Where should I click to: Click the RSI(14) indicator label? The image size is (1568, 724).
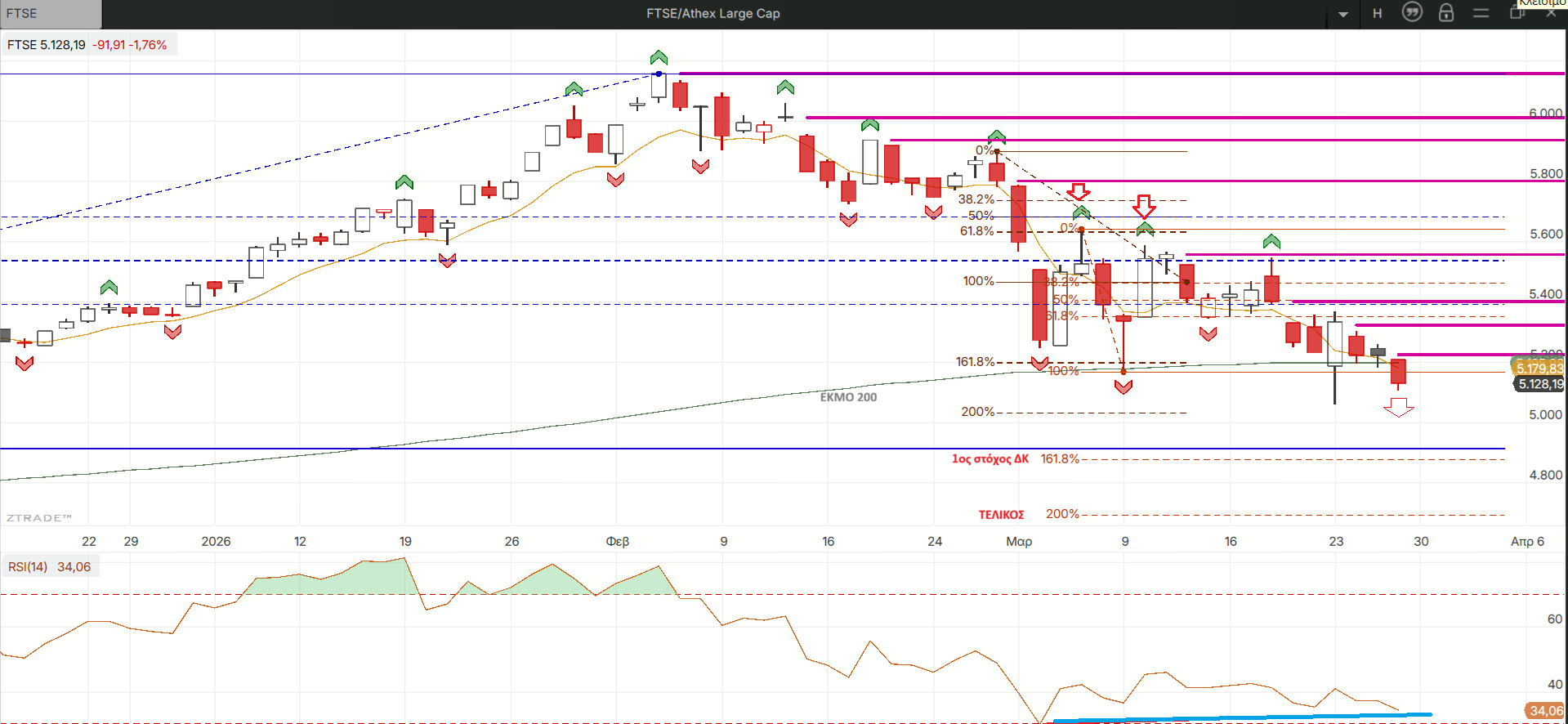(x=29, y=567)
